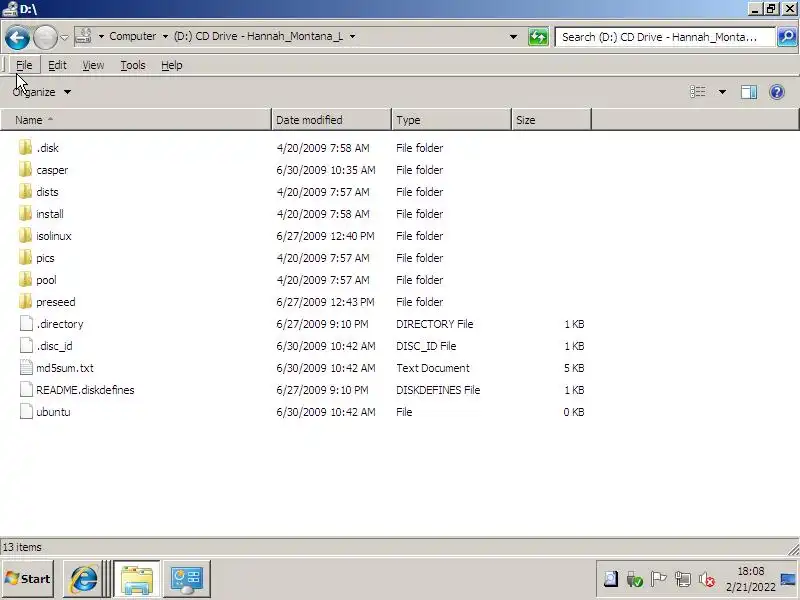Screen dimensions: 800x600
Task: Open the View menu
Action: pyautogui.click(x=93, y=65)
